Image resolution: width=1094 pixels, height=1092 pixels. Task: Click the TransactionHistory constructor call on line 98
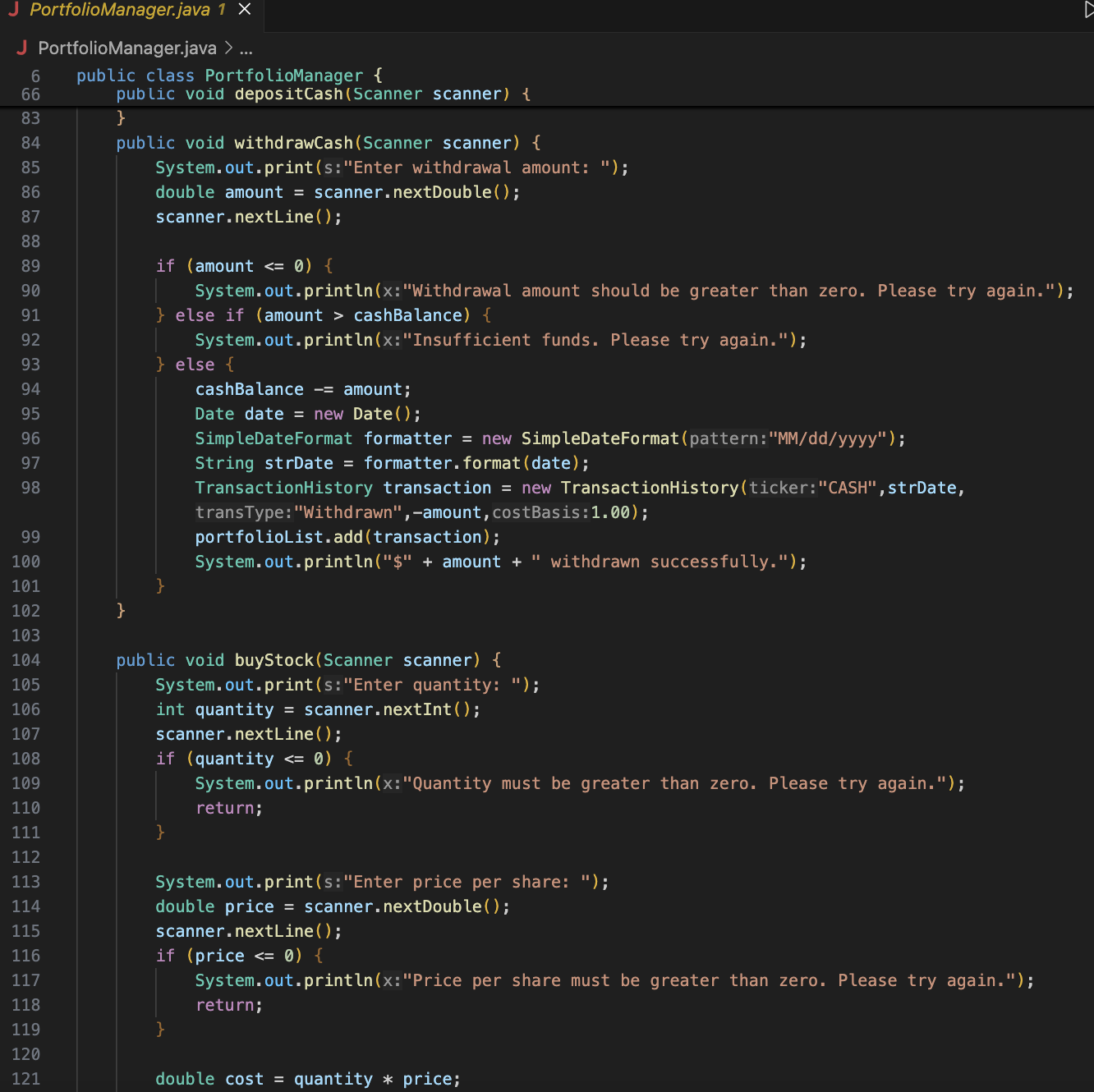649,488
